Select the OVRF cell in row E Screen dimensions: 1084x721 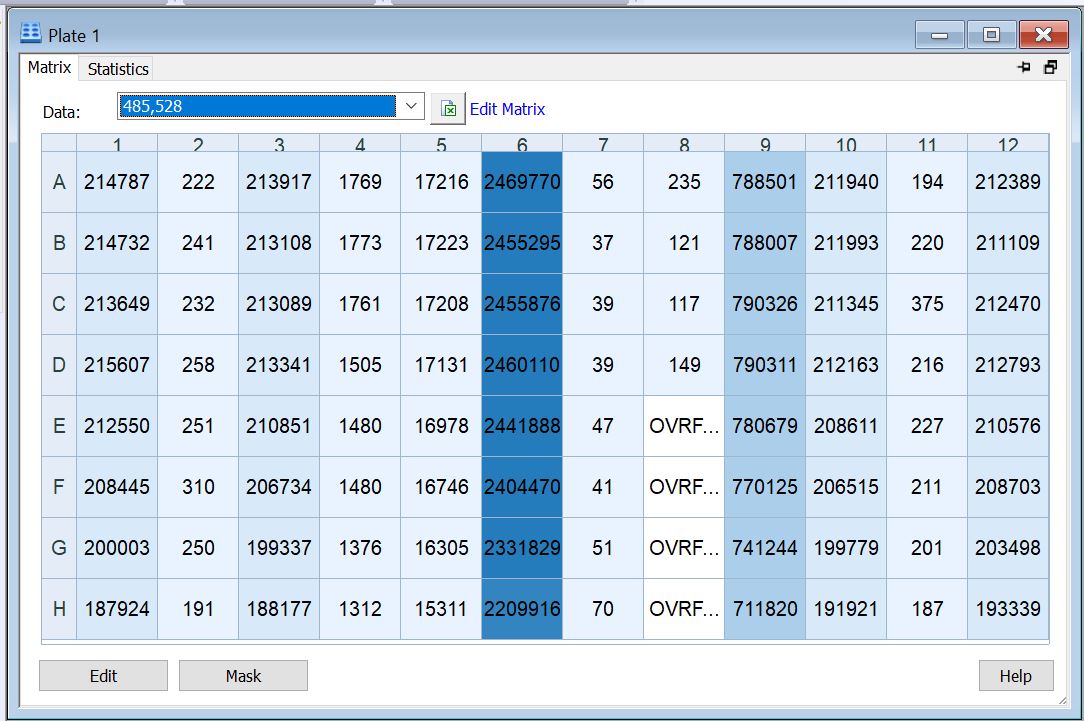click(684, 426)
